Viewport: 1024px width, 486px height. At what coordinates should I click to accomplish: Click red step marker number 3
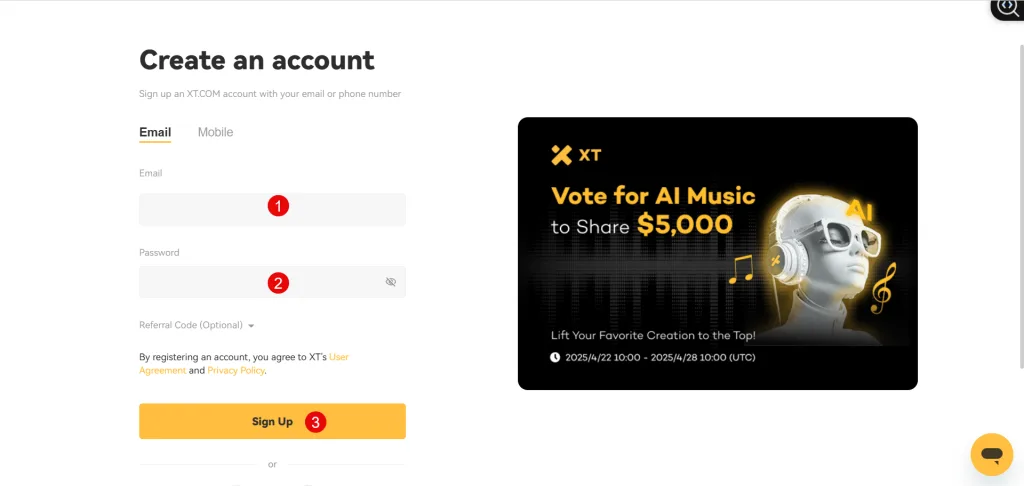(315, 422)
